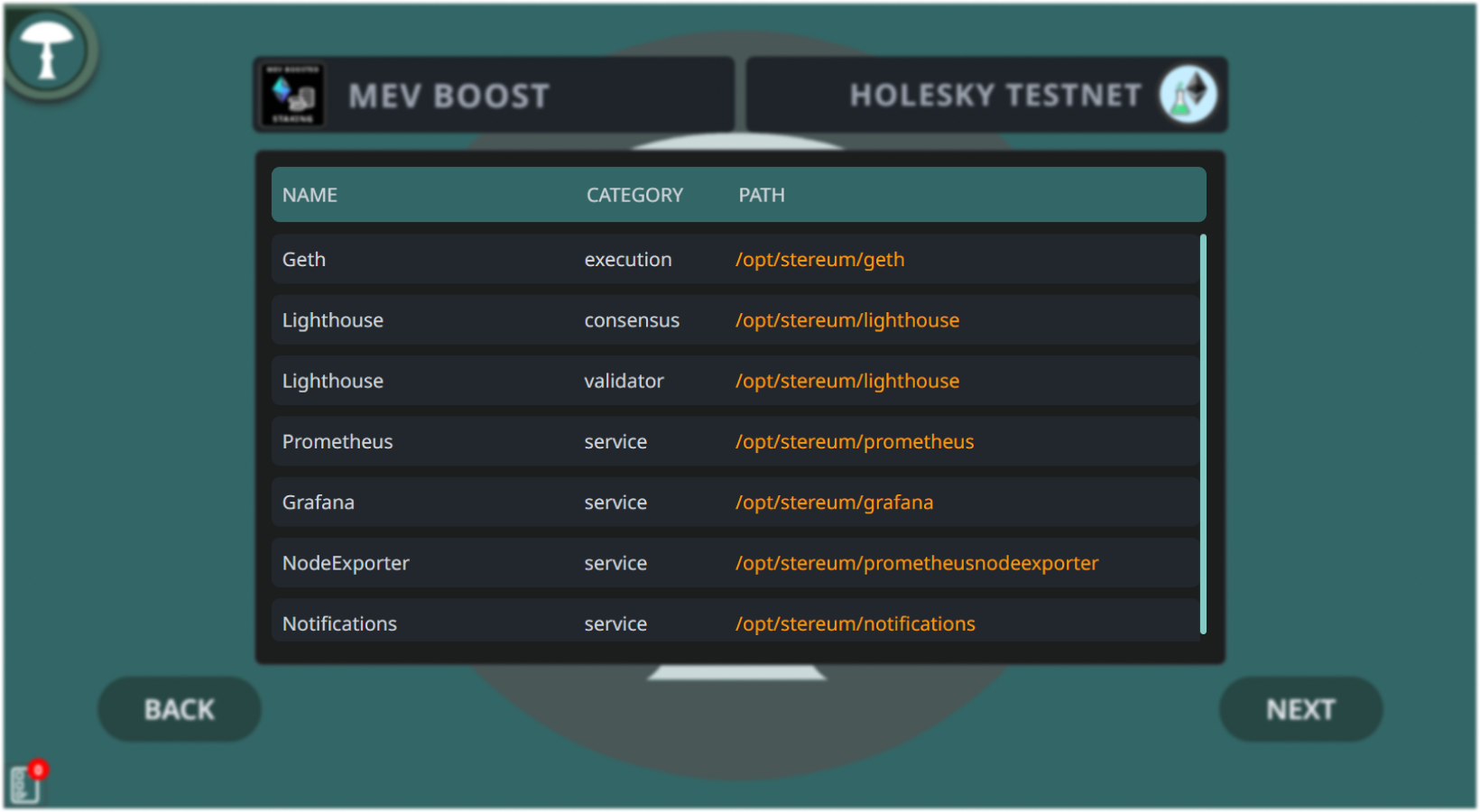Viewport: 1480px width, 812px height.
Task: Click the NAME column header
Action: click(310, 195)
